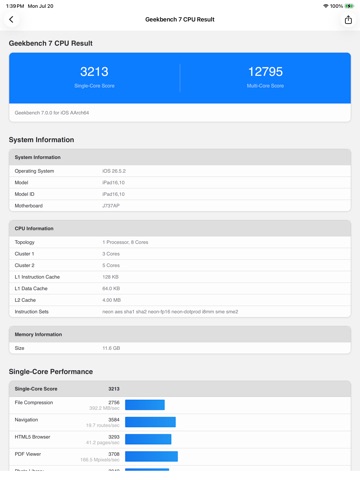Screen dimensions: 360x480
Task: Select the 64.0 KB cache value
Action: coord(111,288)
